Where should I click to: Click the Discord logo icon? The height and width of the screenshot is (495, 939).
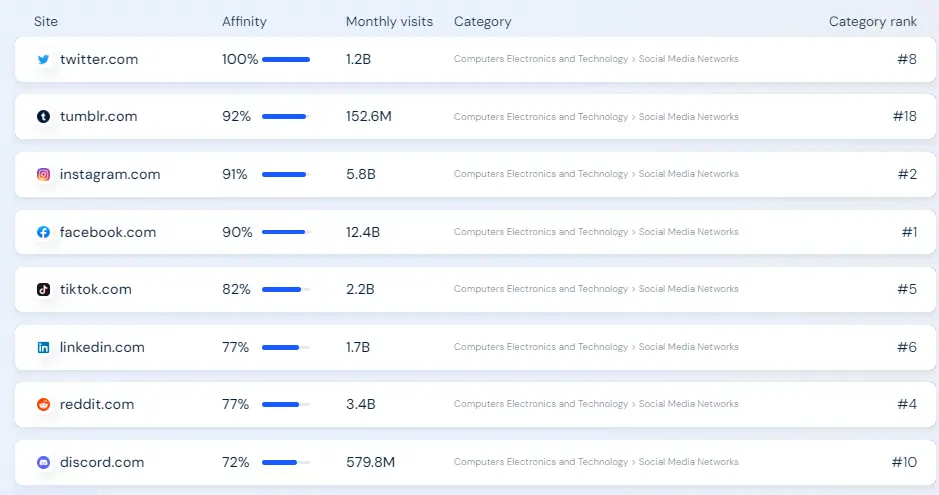tap(43, 462)
